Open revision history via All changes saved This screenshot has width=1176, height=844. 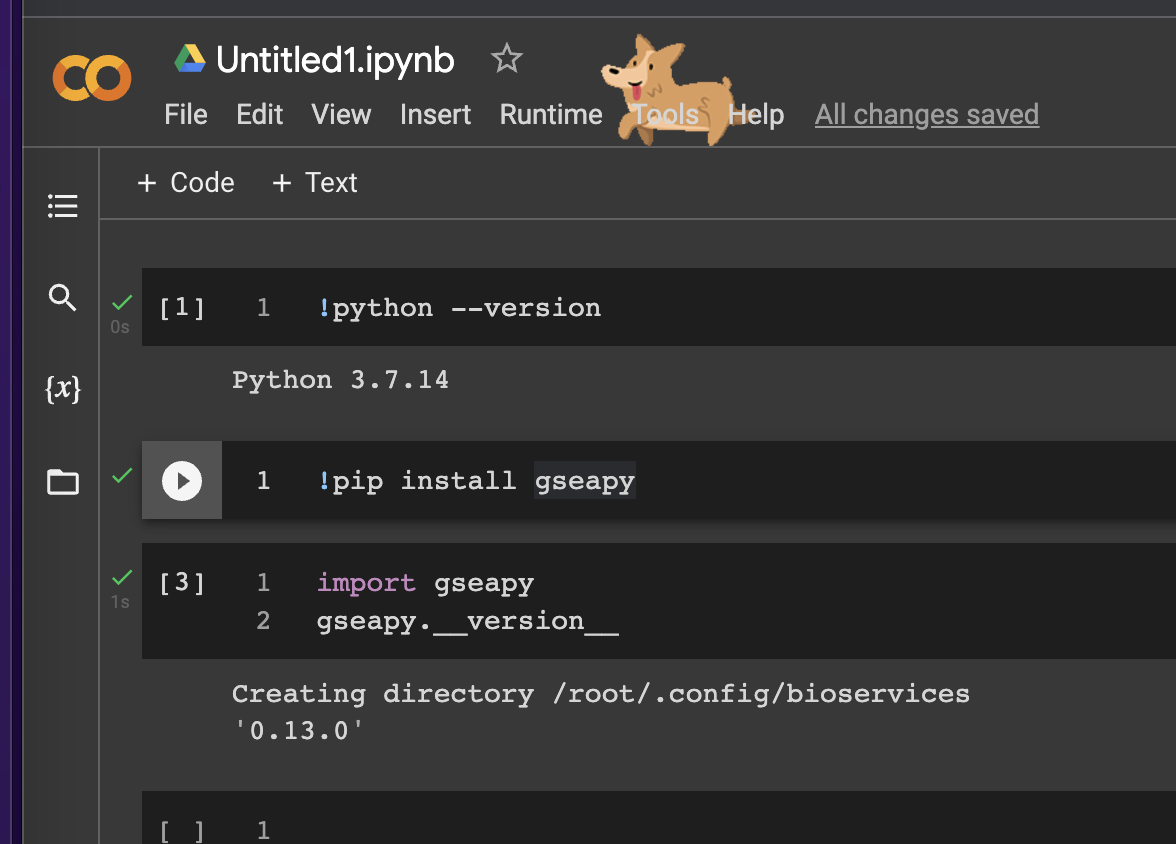(x=926, y=114)
